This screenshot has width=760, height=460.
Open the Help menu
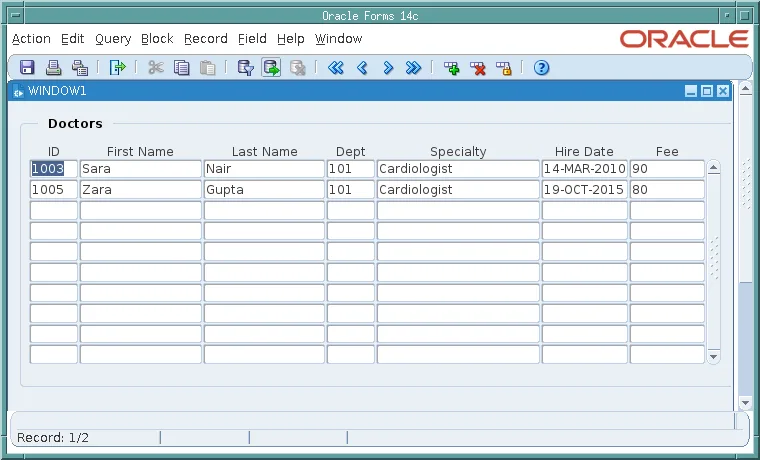point(291,39)
